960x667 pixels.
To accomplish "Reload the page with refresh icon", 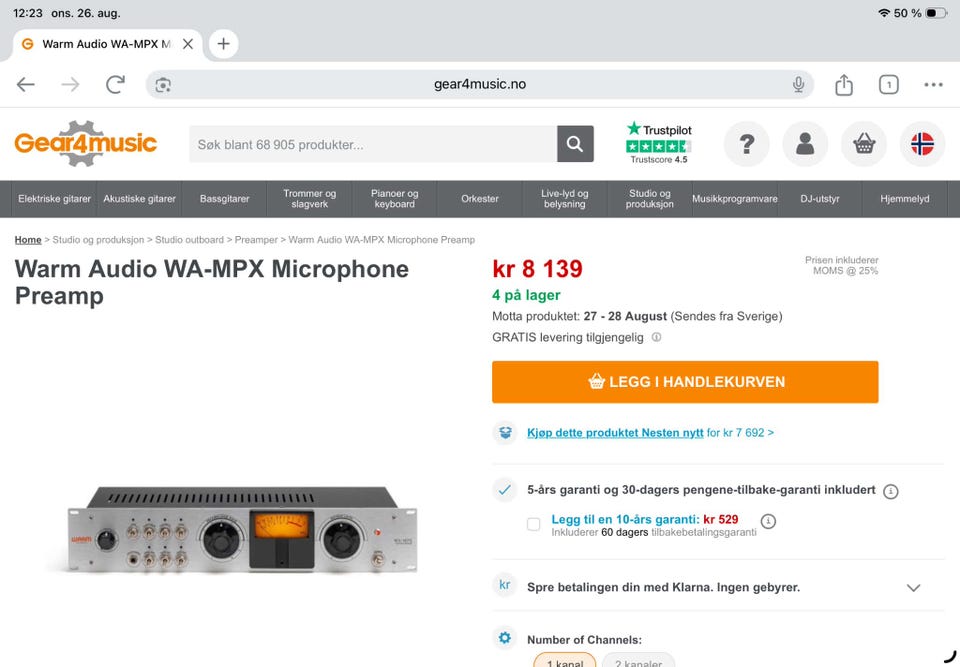I will (115, 85).
